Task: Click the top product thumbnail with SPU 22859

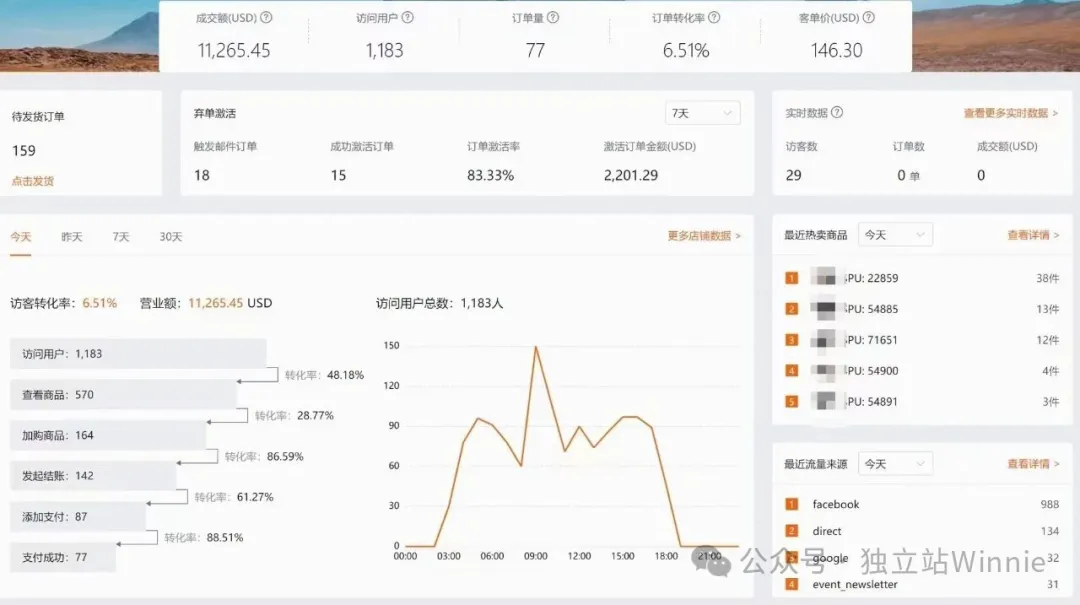Action: (x=825, y=277)
